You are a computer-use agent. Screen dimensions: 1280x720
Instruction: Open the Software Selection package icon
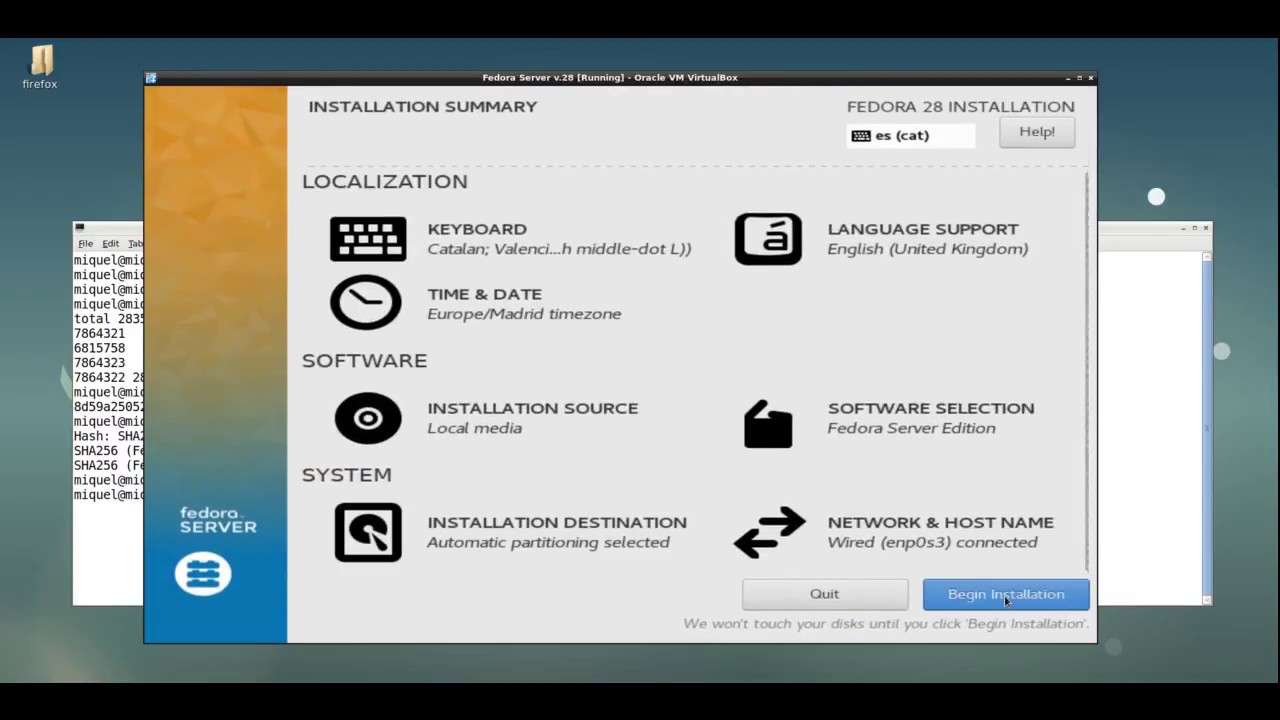(768, 424)
